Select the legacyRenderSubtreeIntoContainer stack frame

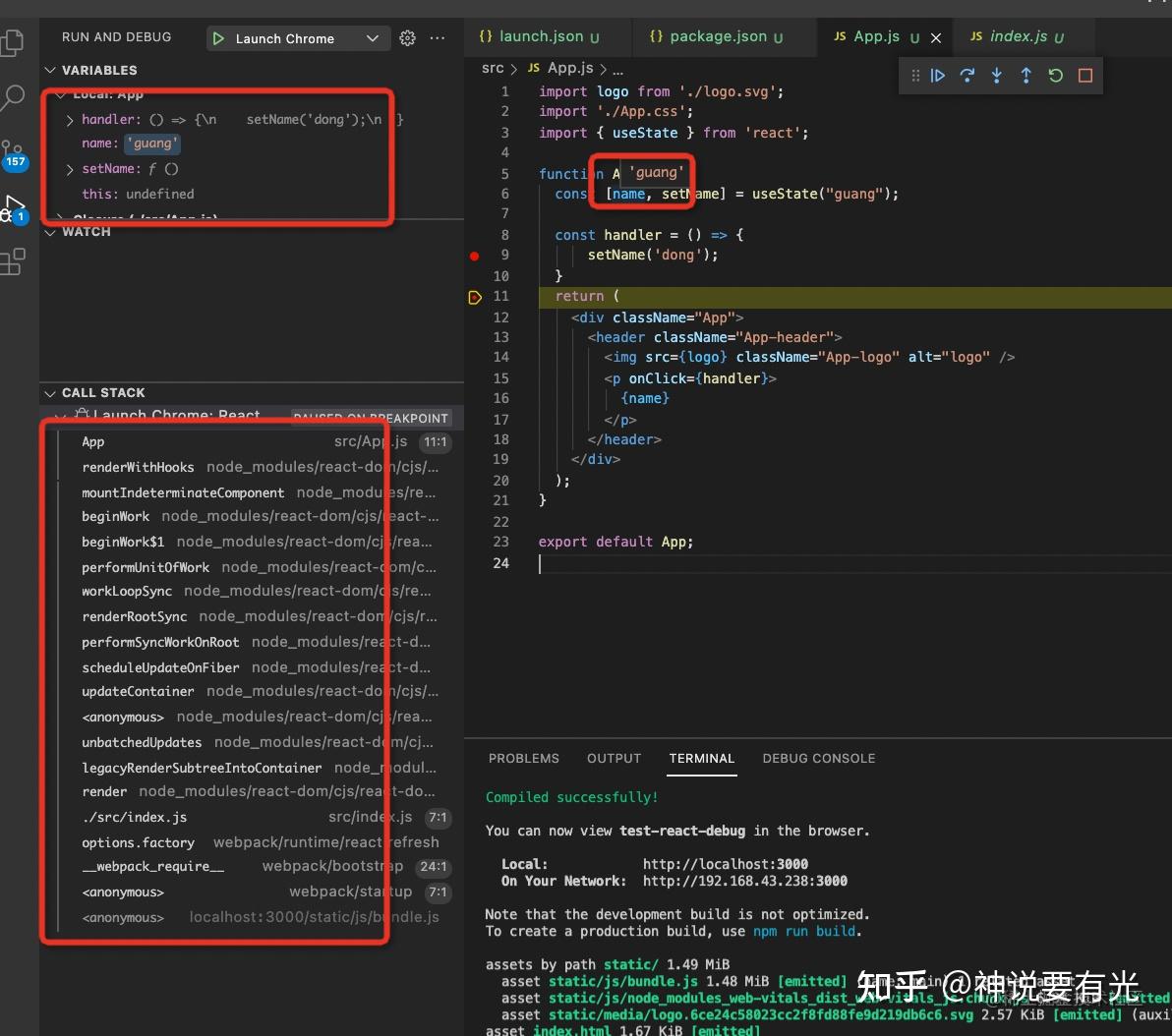pyautogui.click(x=253, y=768)
